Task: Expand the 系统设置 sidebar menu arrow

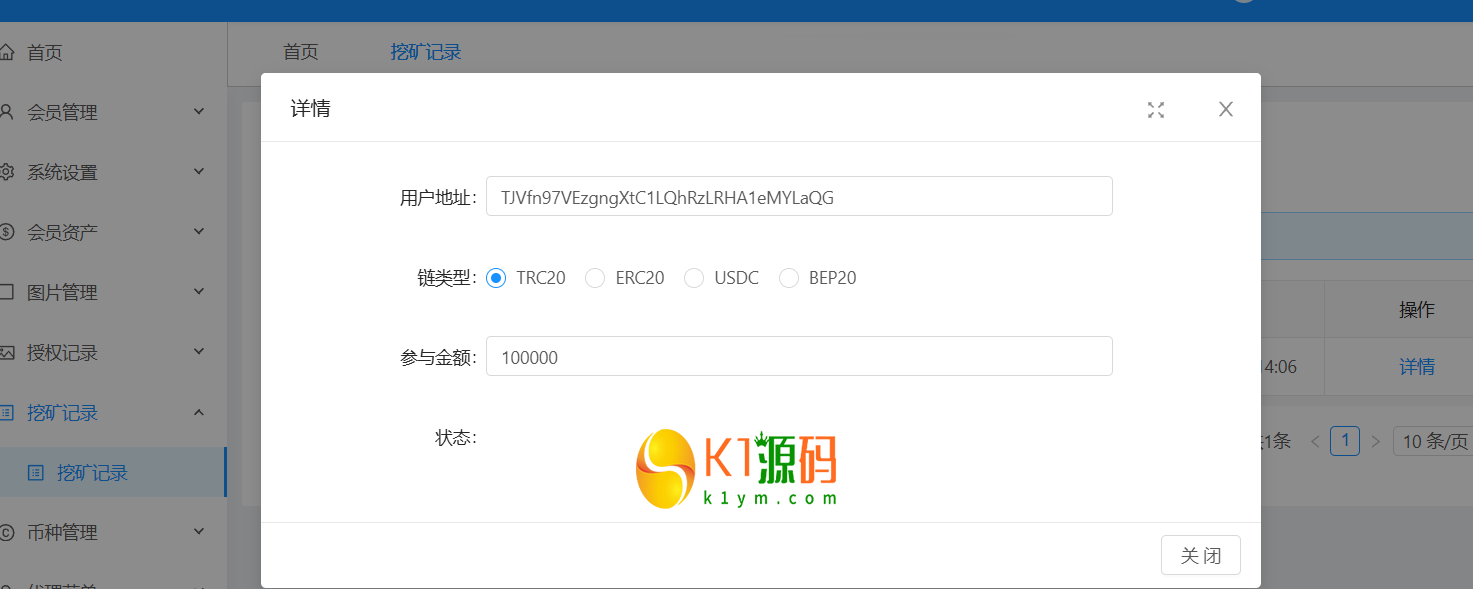Action: coord(198,171)
